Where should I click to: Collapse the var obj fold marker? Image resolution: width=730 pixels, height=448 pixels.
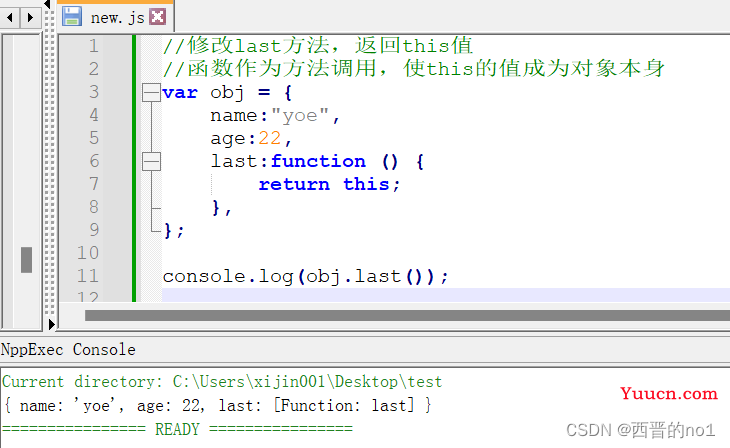(x=151, y=92)
